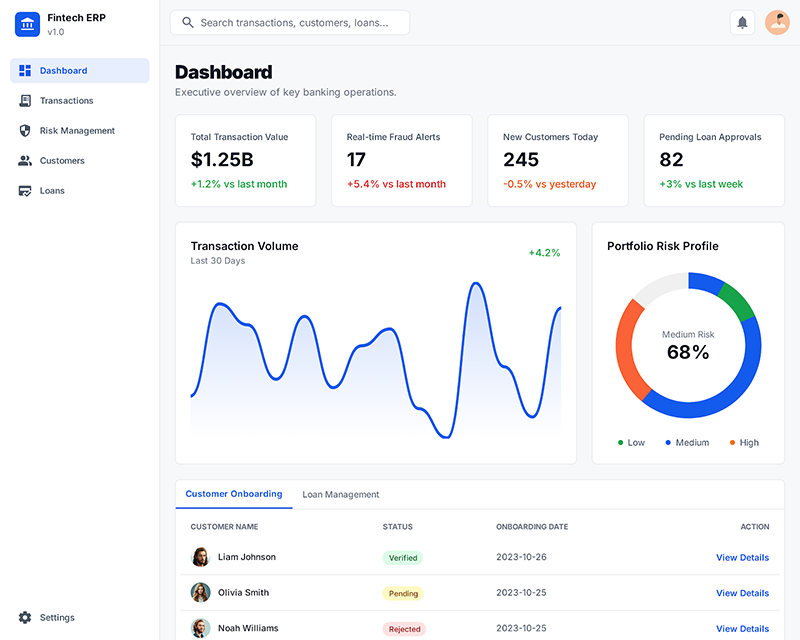Click the Fintech ERP bank logo
800x640 pixels.
27,23
